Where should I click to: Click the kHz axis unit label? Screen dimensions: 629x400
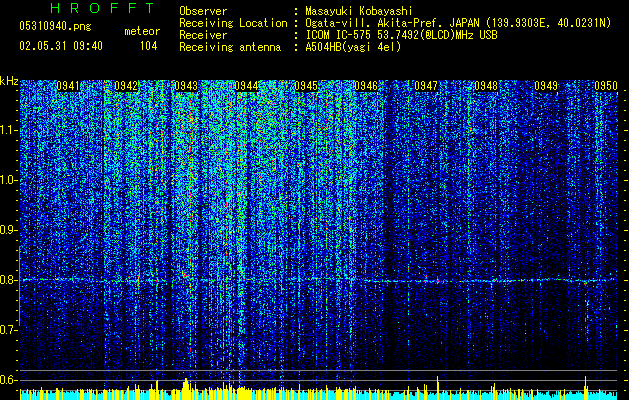pyautogui.click(x=9, y=81)
